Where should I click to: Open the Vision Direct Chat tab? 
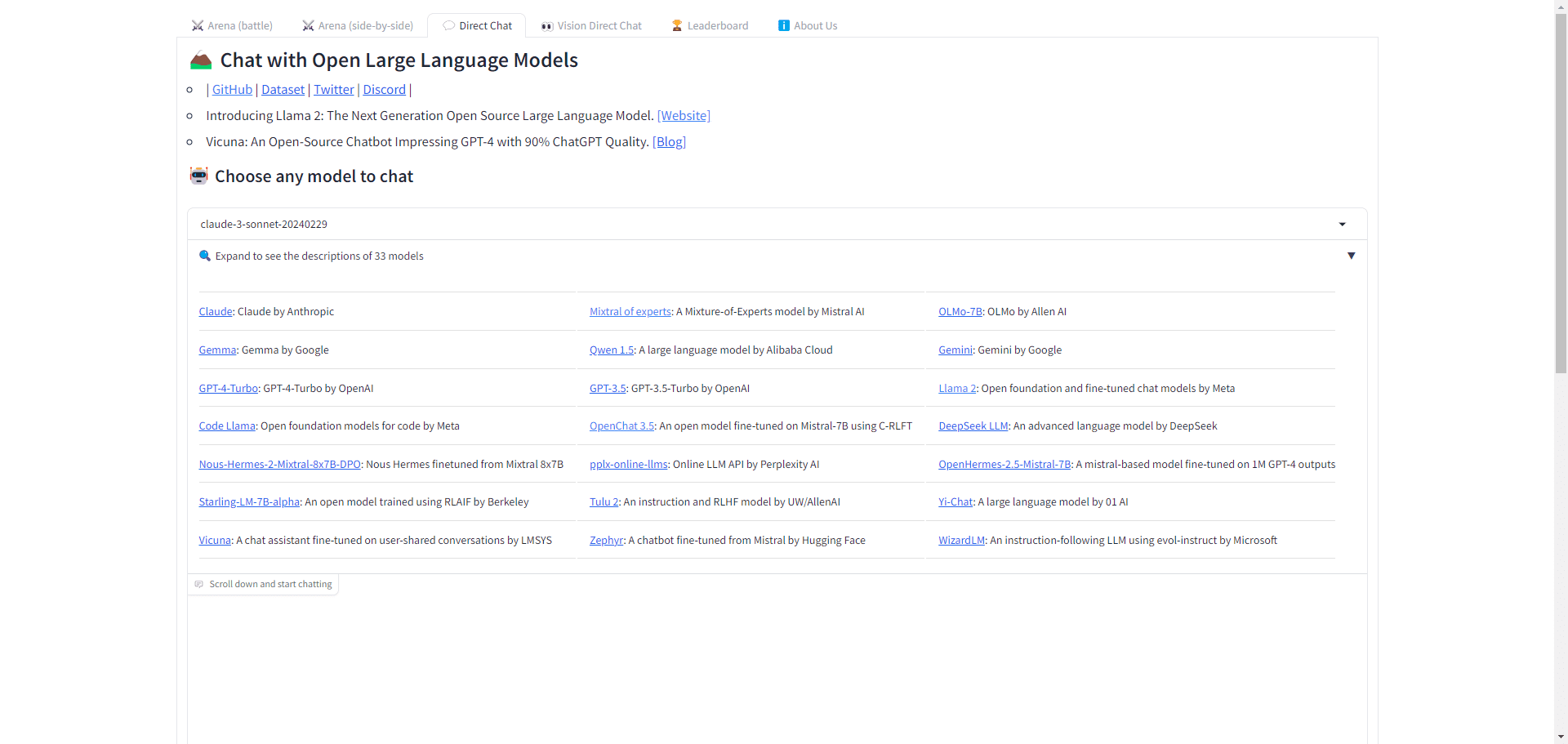click(591, 26)
